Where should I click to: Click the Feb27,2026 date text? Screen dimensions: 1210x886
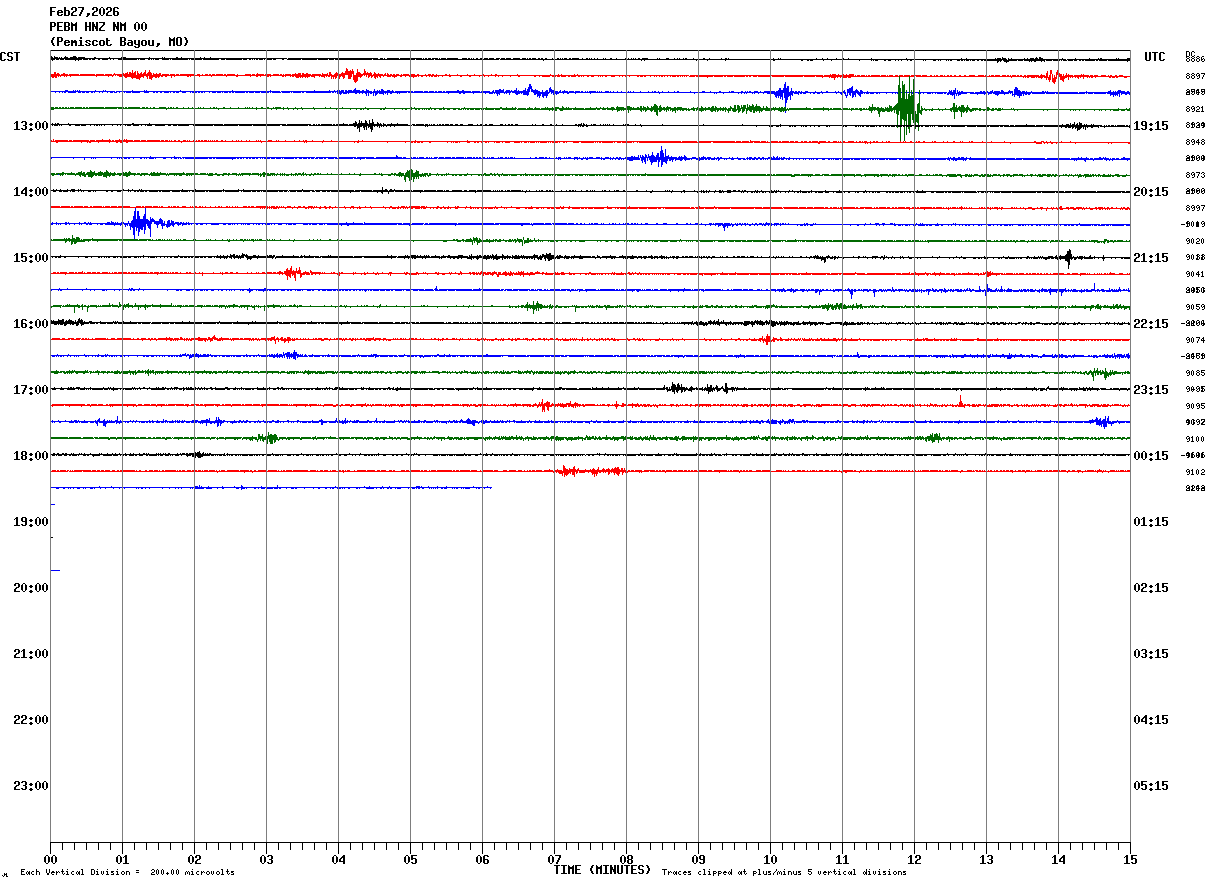pos(84,12)
